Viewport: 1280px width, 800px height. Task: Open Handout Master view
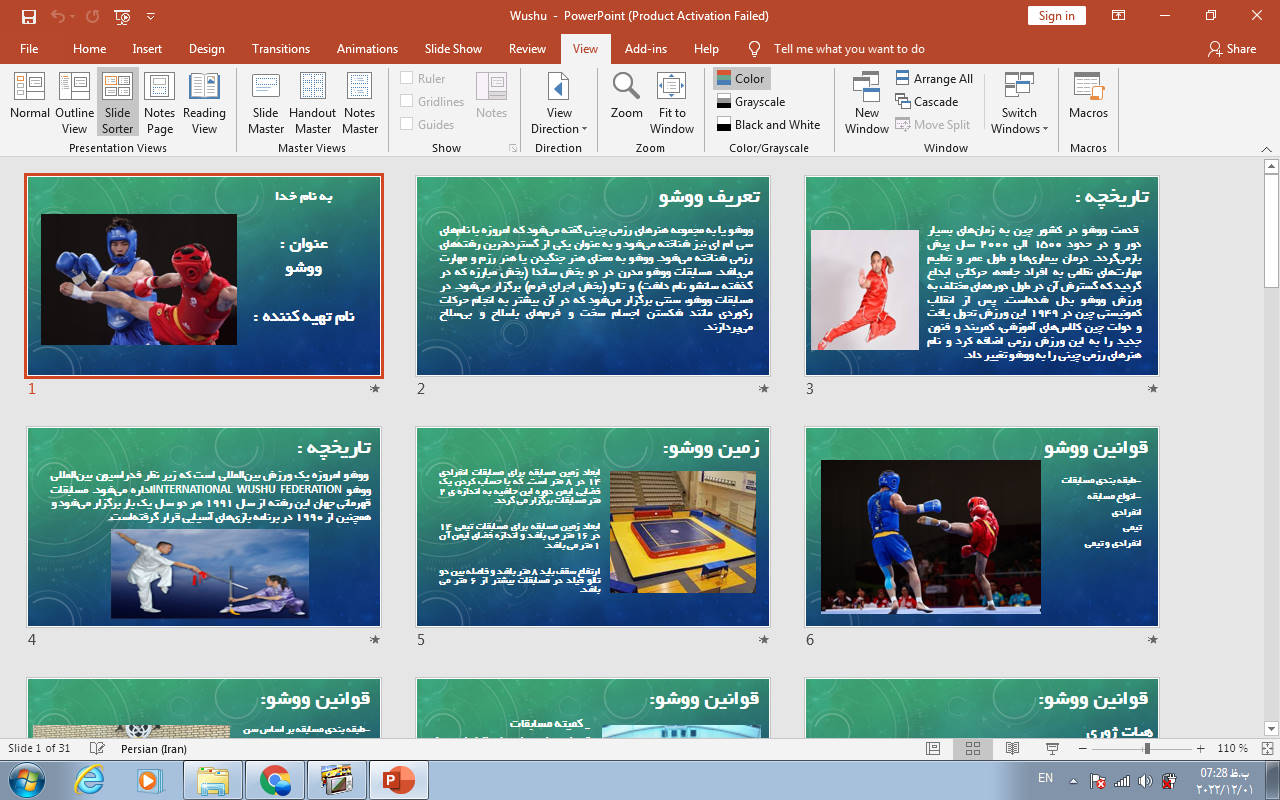pos(312,101)
